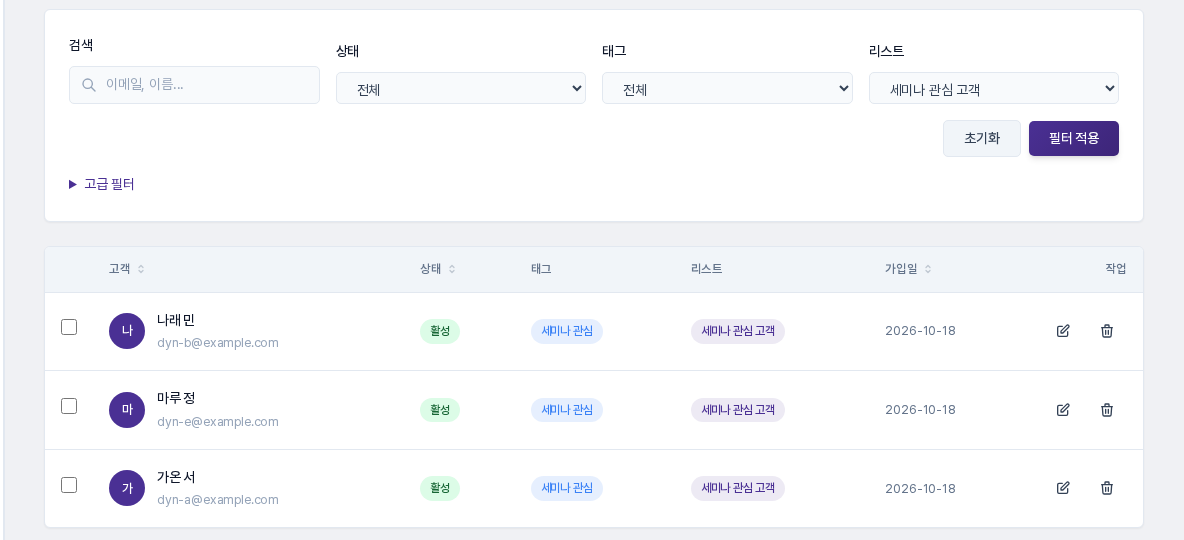The image size is (1184, 540).
Task: Click the 가 avatar of 가온서
Action: (127, 488)
